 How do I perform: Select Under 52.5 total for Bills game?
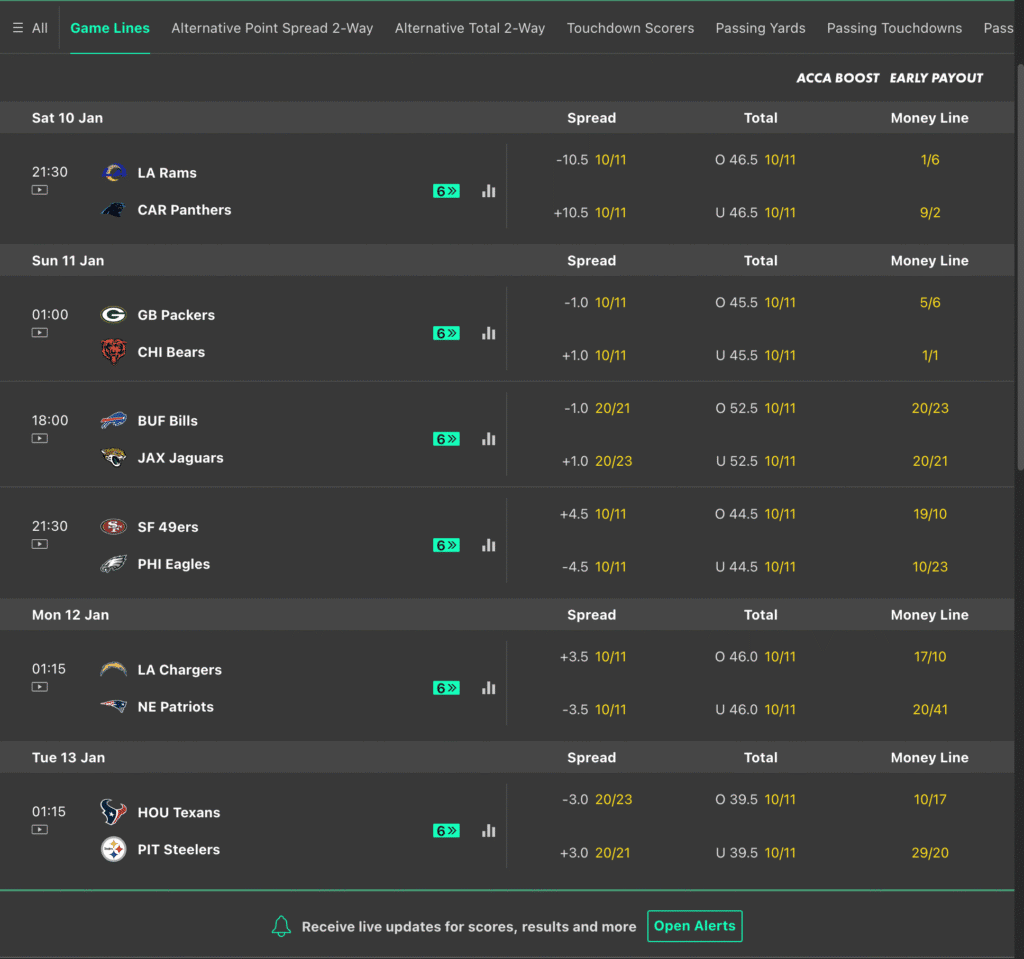tap(756, 461)
